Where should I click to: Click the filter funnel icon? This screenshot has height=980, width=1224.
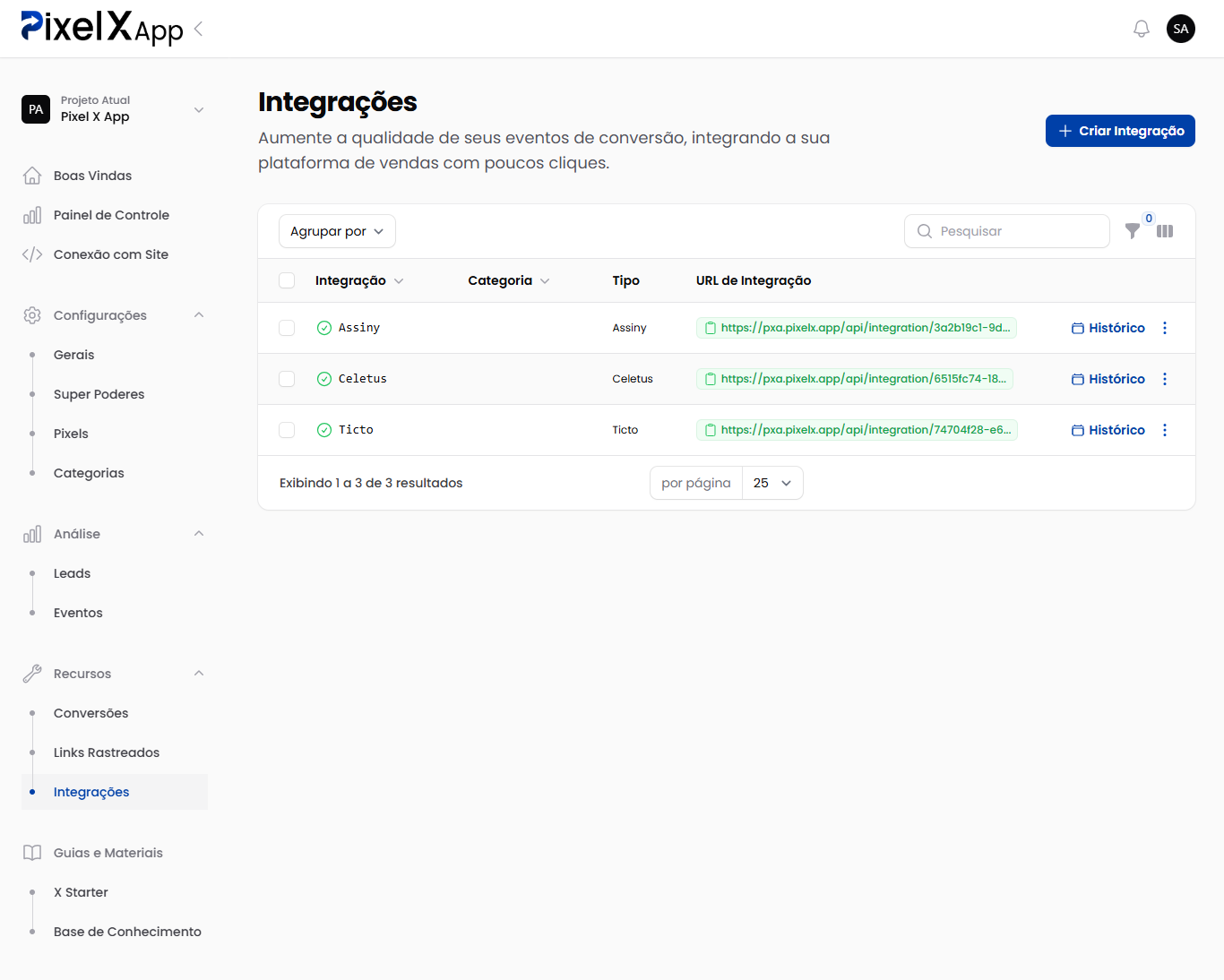click(1133, 231)
